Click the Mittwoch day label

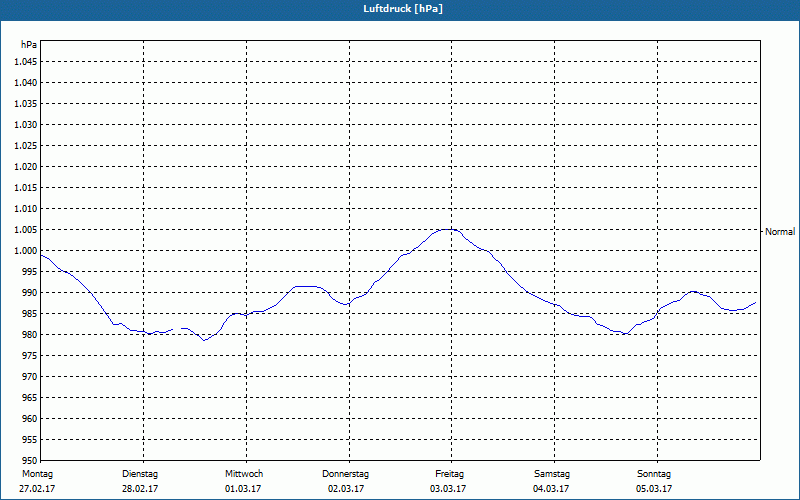tap(244, 474)
